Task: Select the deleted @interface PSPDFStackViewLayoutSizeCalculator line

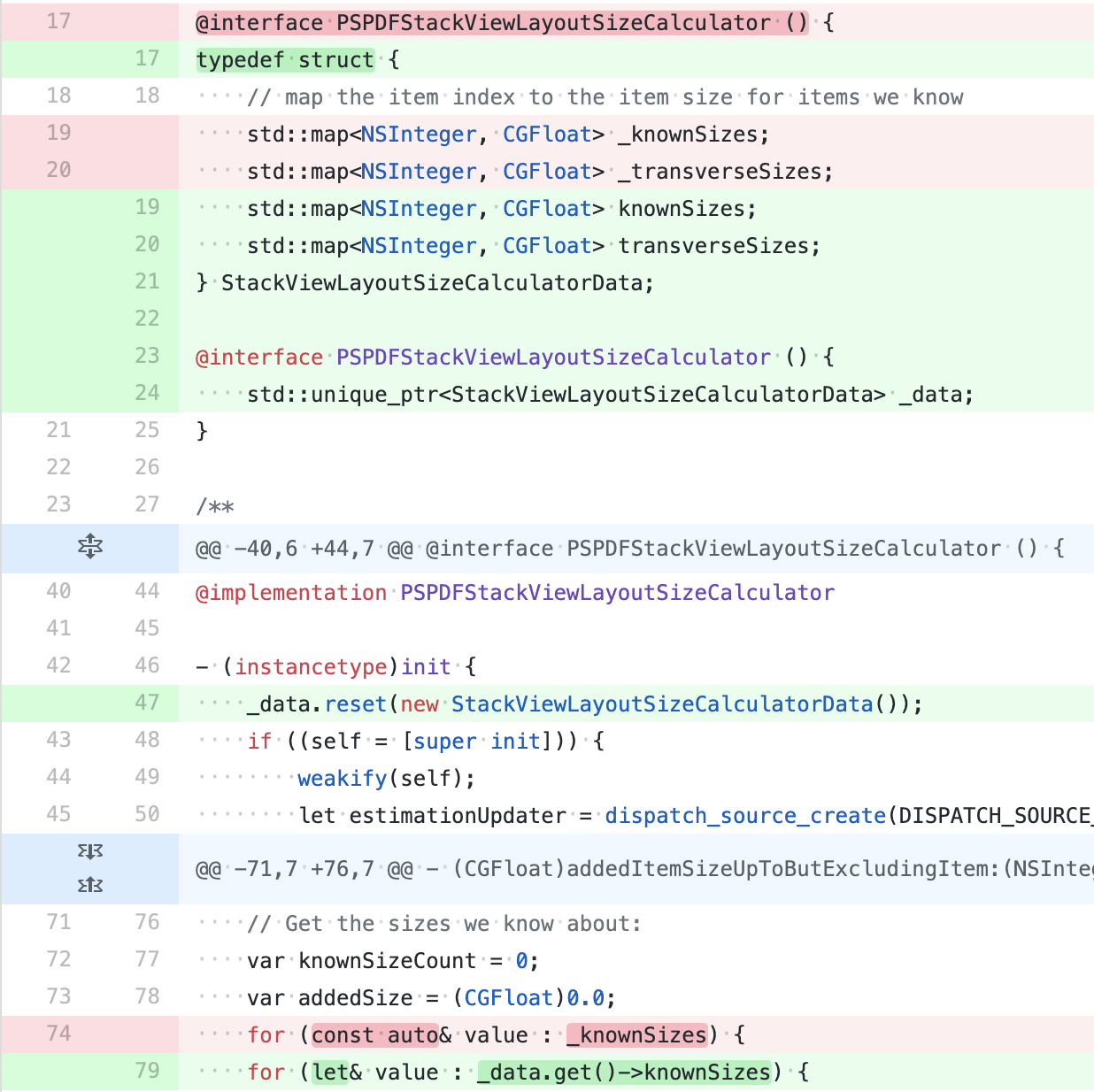Action: (x=496, y=21)
